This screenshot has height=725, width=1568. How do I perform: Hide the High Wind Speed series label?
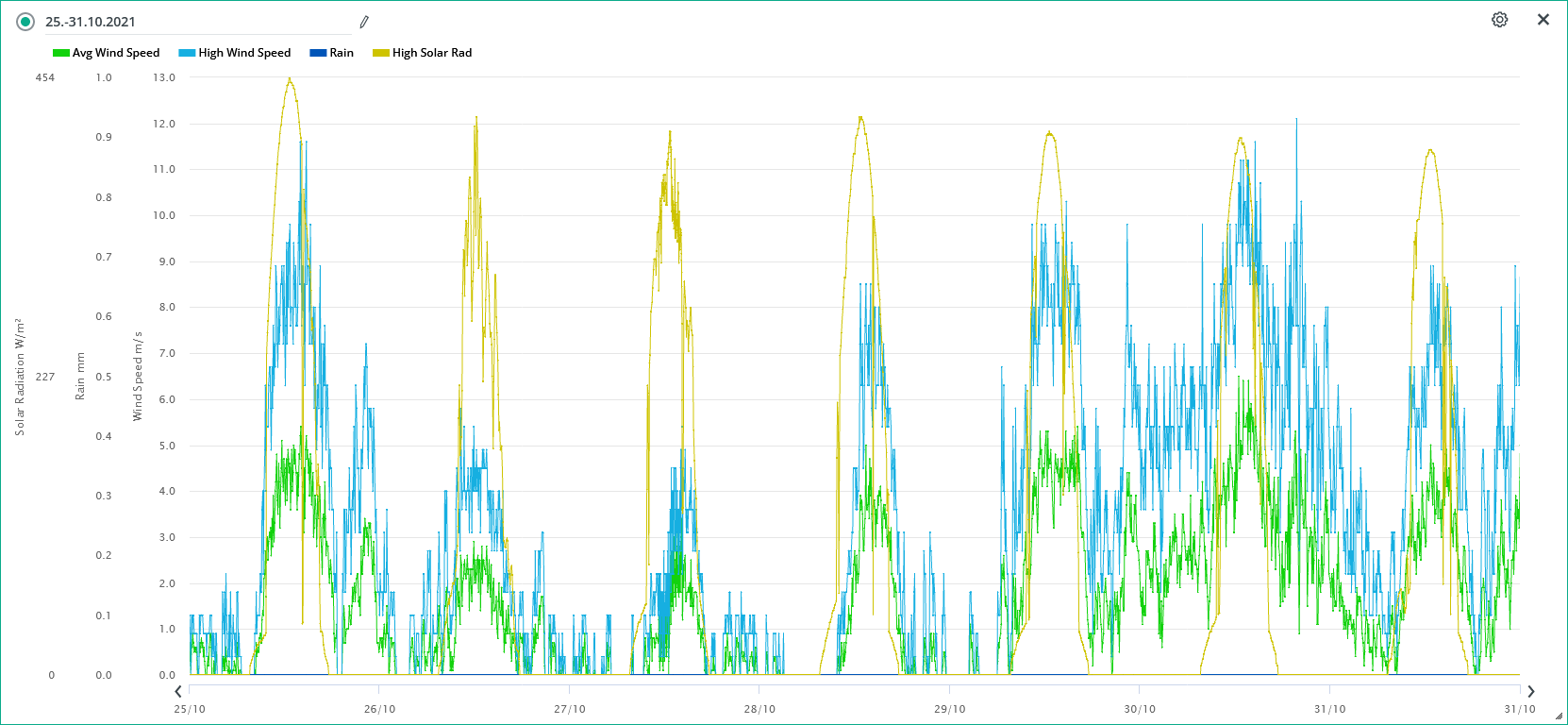(244, 53)
